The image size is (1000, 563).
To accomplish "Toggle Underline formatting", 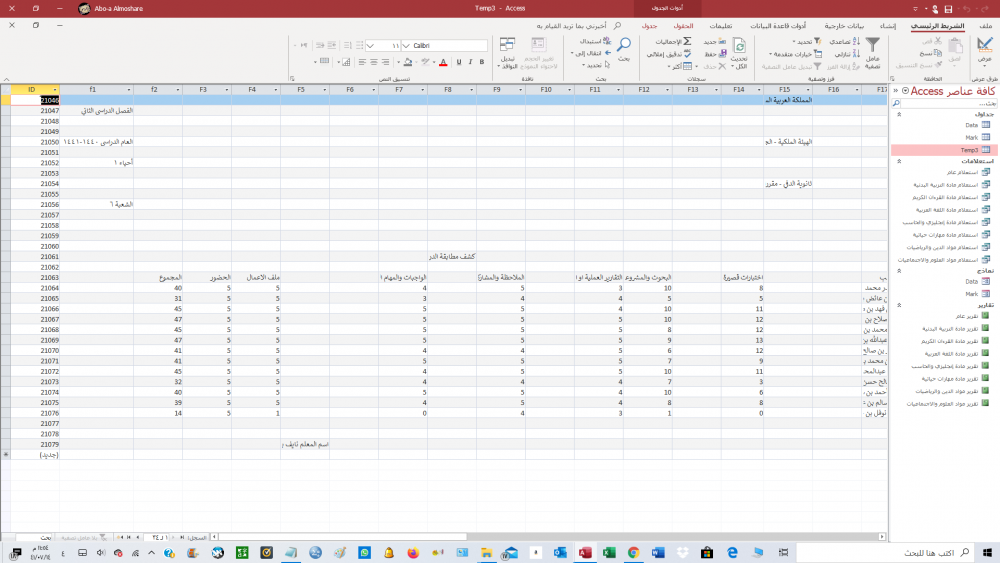I will (x=459, y=62).
